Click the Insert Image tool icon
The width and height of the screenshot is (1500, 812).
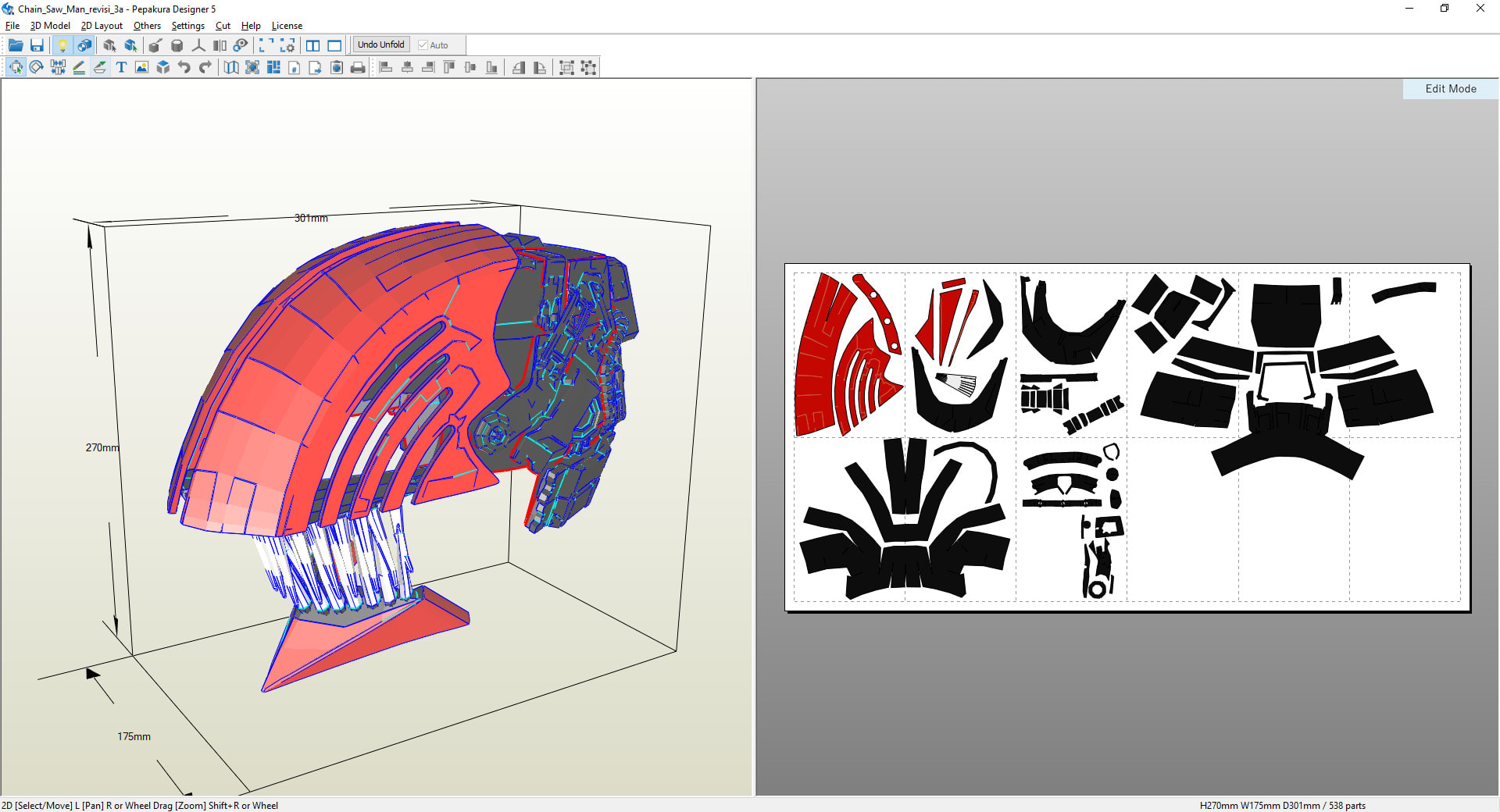[x=141, y=67]
